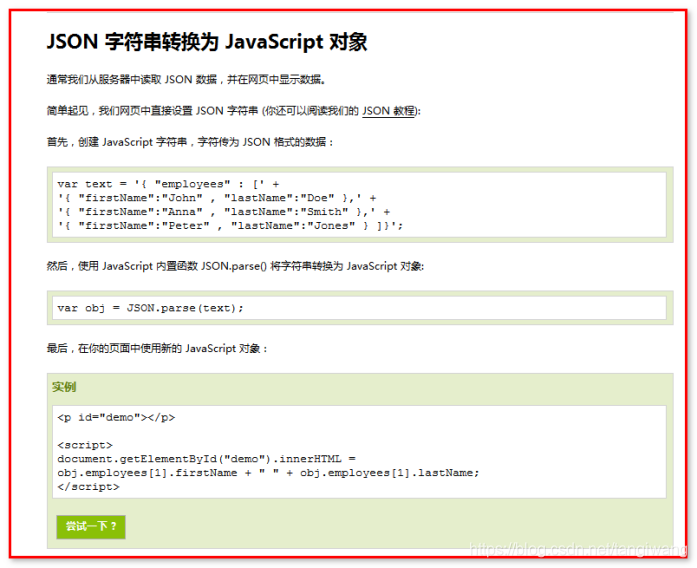Click the closing </script> tag line

point(88,487)
